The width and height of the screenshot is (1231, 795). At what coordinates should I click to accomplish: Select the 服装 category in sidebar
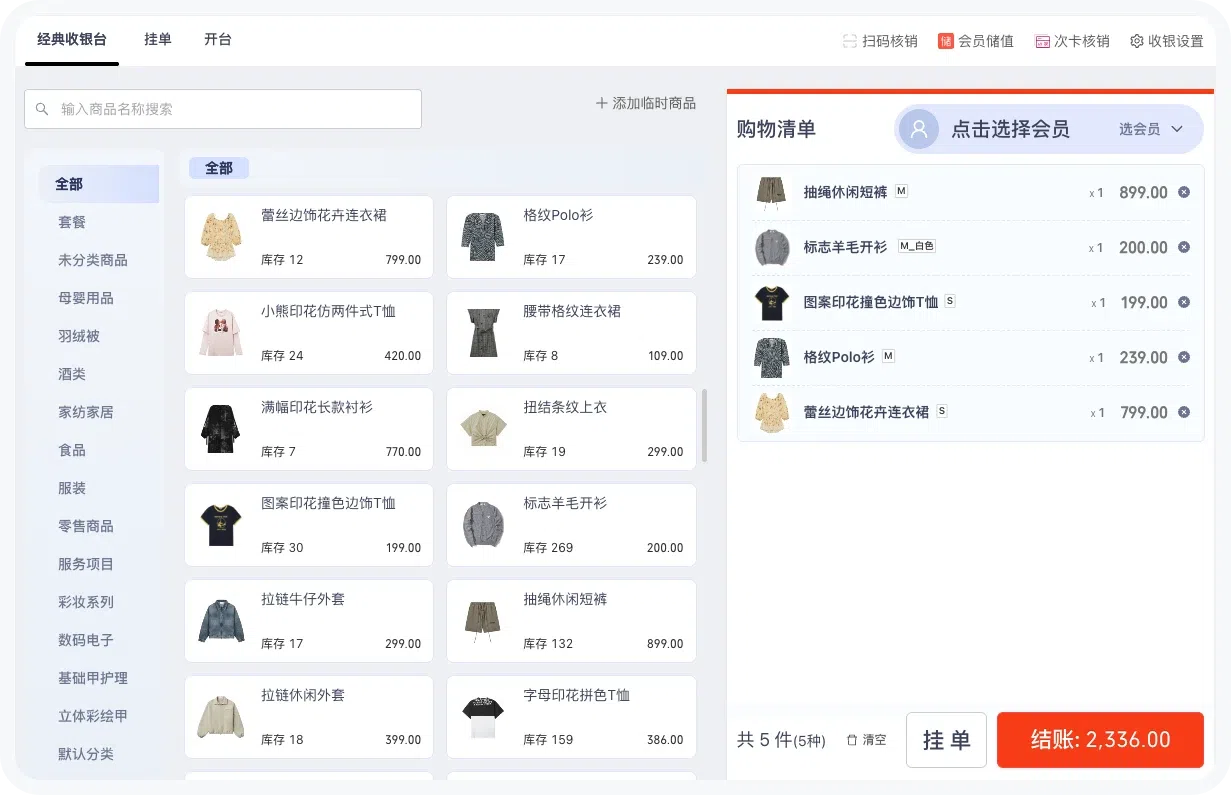pyautogui.click(x=72, y=488)
